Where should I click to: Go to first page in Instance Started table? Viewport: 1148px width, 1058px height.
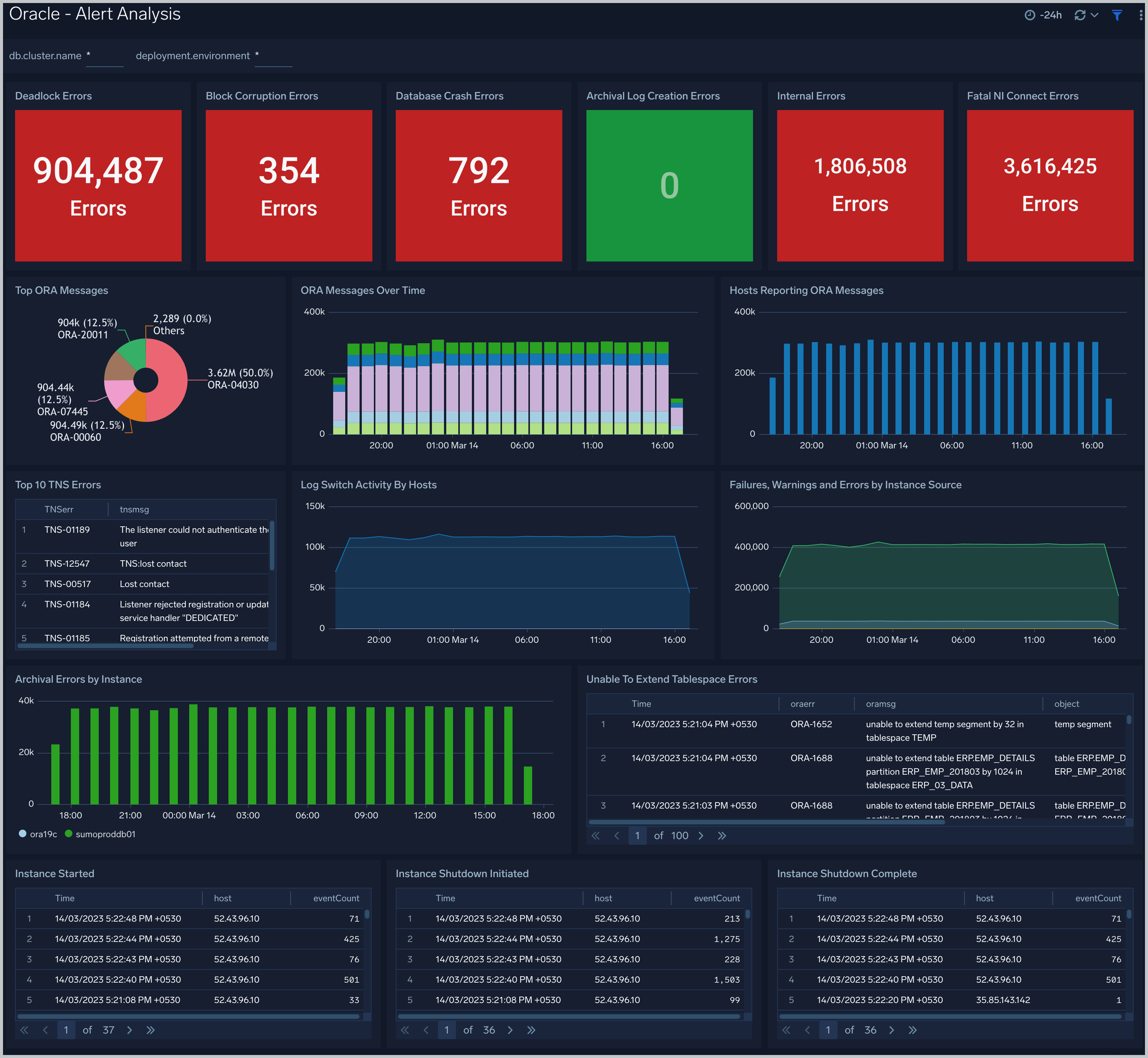pos(24,1030)
